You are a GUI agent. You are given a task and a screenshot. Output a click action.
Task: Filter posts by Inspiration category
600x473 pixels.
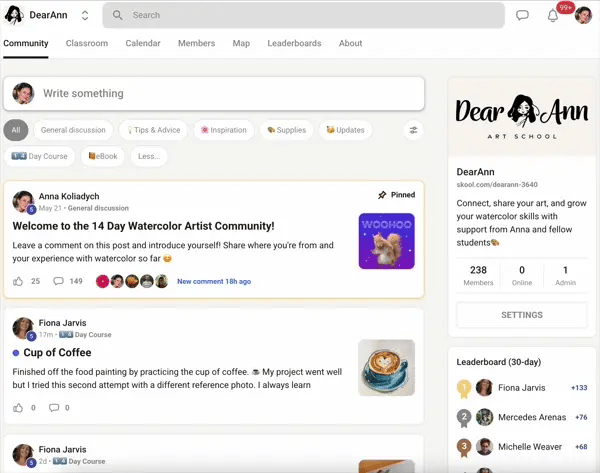coord(223,130)
